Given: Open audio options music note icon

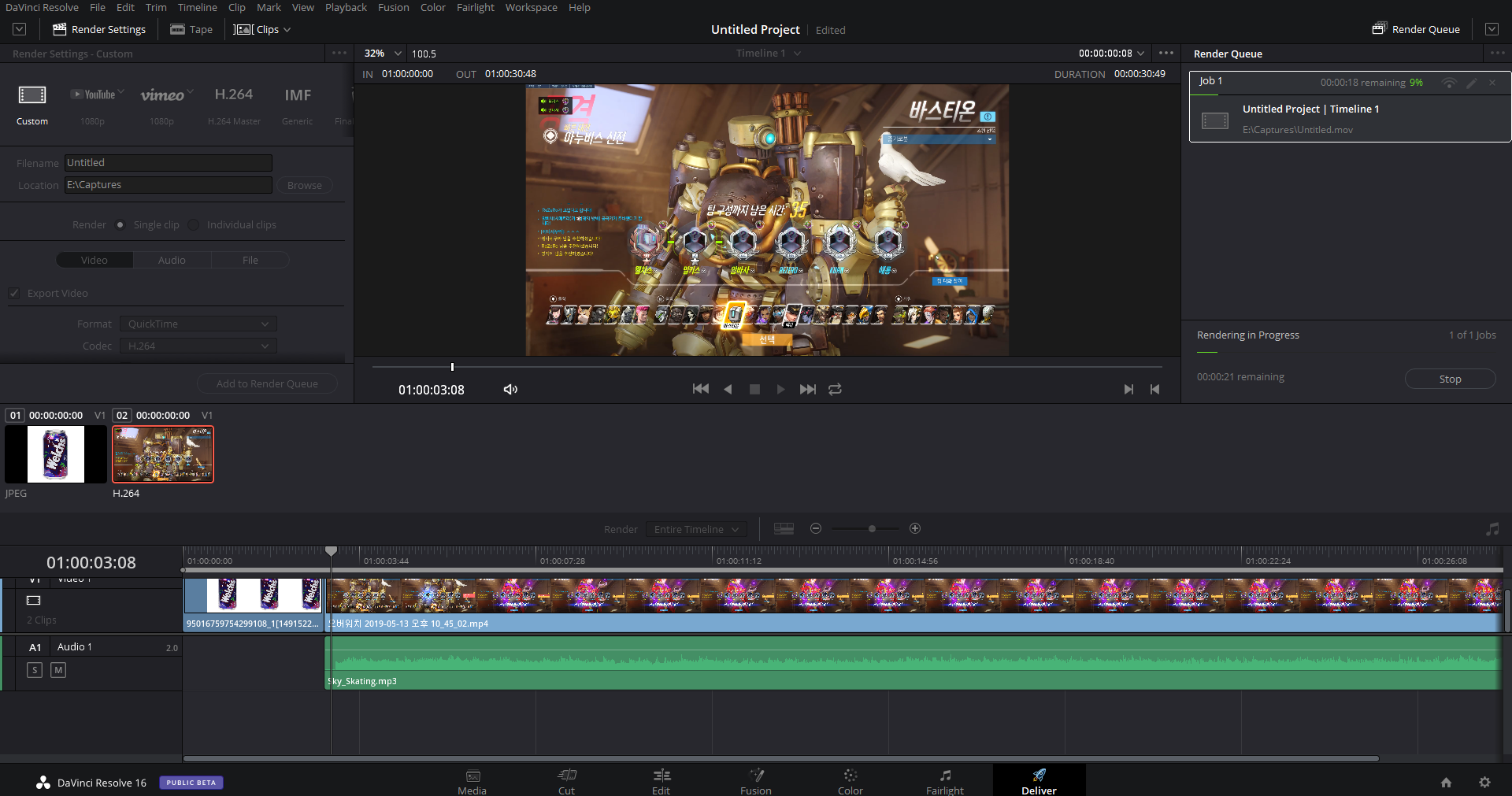Looking at the screenshot, I should [x=1492, y=529].
